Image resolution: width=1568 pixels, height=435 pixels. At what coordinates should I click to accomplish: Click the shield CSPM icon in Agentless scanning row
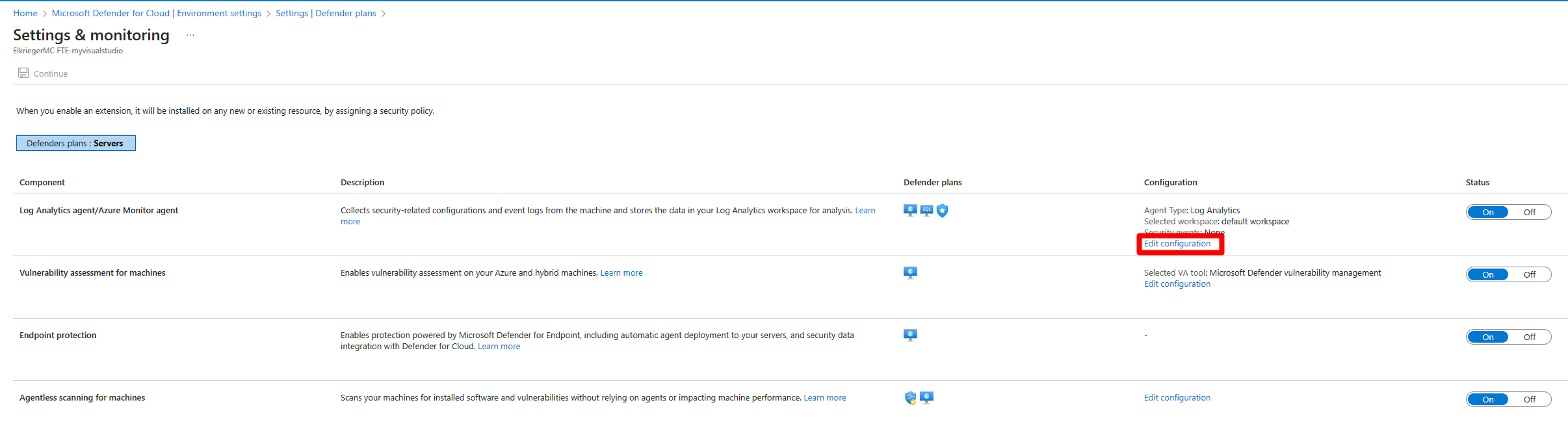(x=910, y=398)
